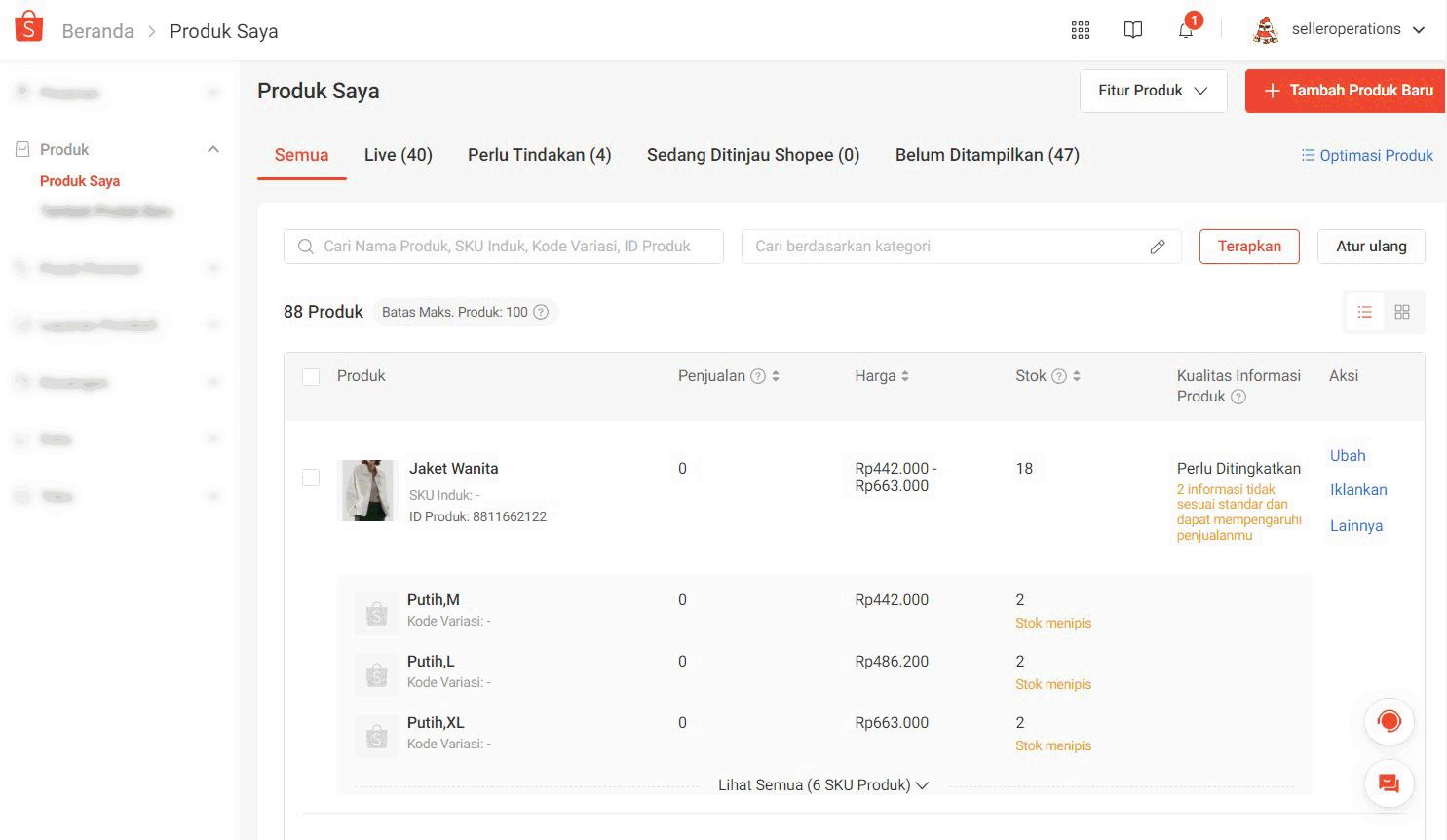This screenshot has height=840, width=1447.
Task: Open the Perlu Tindakan (4) tab
Action: point(539,155)
